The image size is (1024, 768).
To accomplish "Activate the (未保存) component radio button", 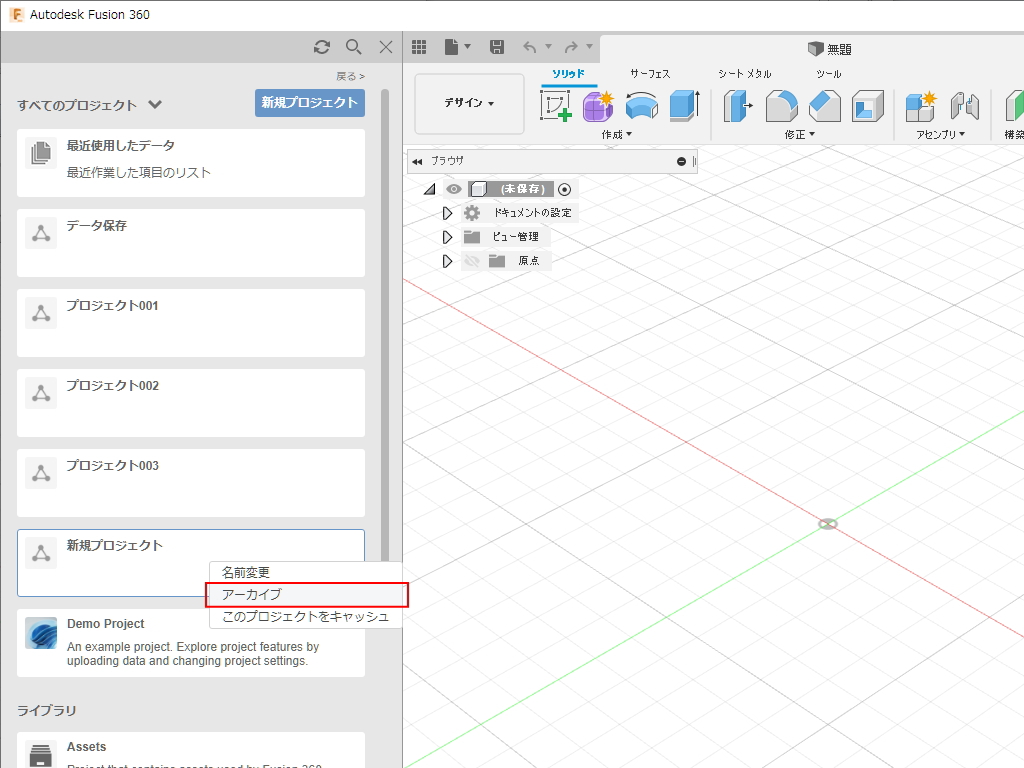I will 565,189.
